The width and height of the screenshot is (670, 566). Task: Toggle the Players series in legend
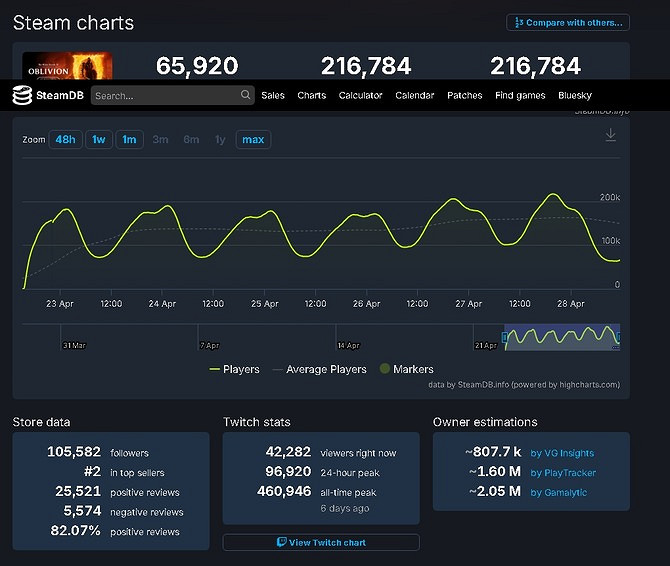pyautogui.click(x=234, y=369)
